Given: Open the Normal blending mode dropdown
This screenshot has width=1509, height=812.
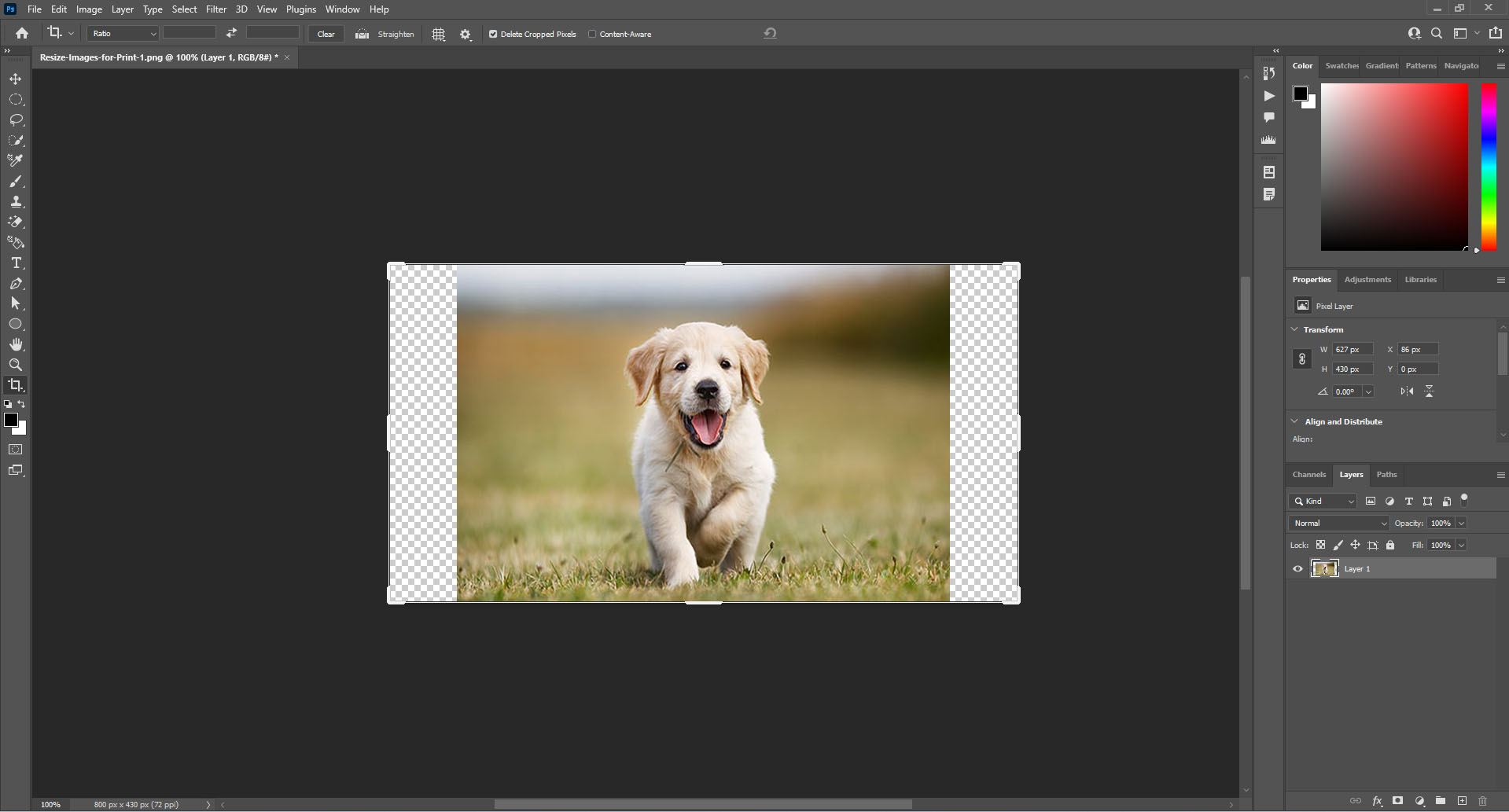Looking at the screenshot, I should point(1338,523).
